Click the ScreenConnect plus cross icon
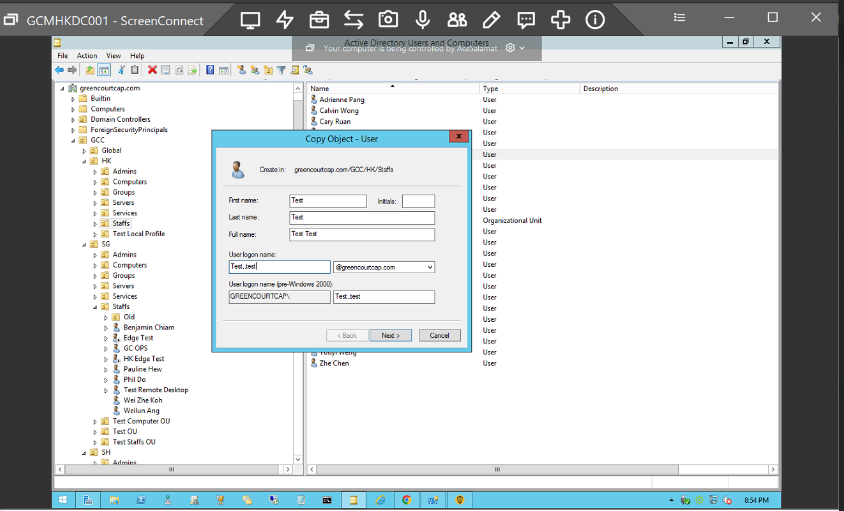Image resolution: width=844 pixels, height=511 pixels. click(x=560, y=20)
